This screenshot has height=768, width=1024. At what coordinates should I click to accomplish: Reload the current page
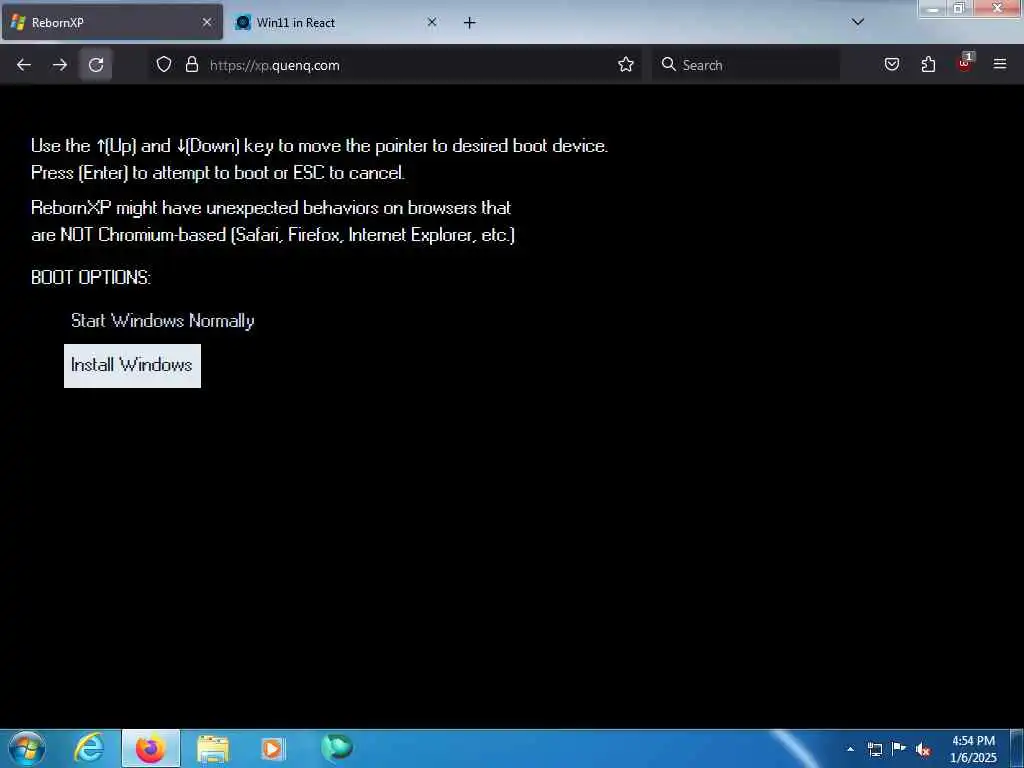(96, 65)
